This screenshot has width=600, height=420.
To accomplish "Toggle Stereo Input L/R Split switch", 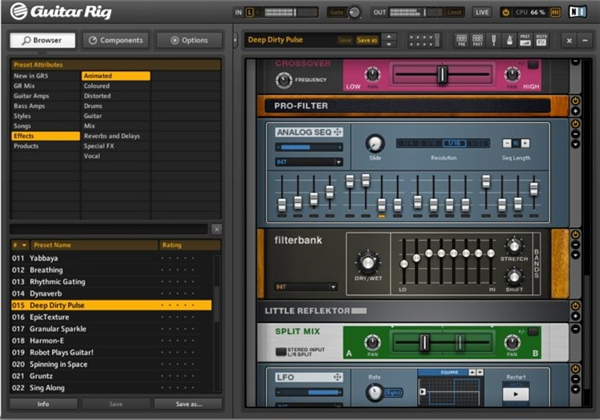I will 281,352.
